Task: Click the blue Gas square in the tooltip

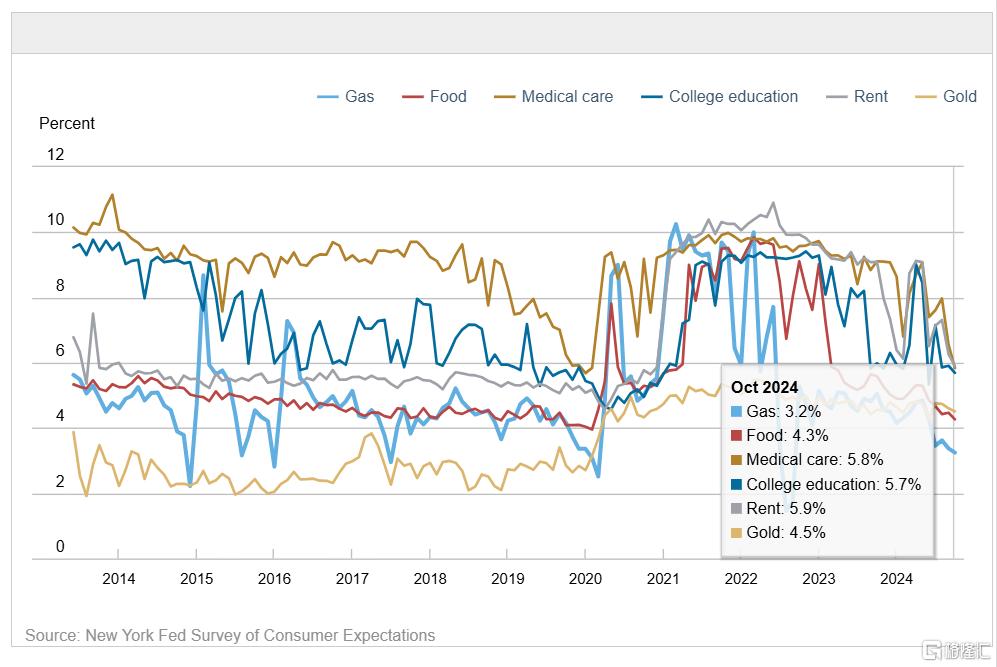Action: 737,411
